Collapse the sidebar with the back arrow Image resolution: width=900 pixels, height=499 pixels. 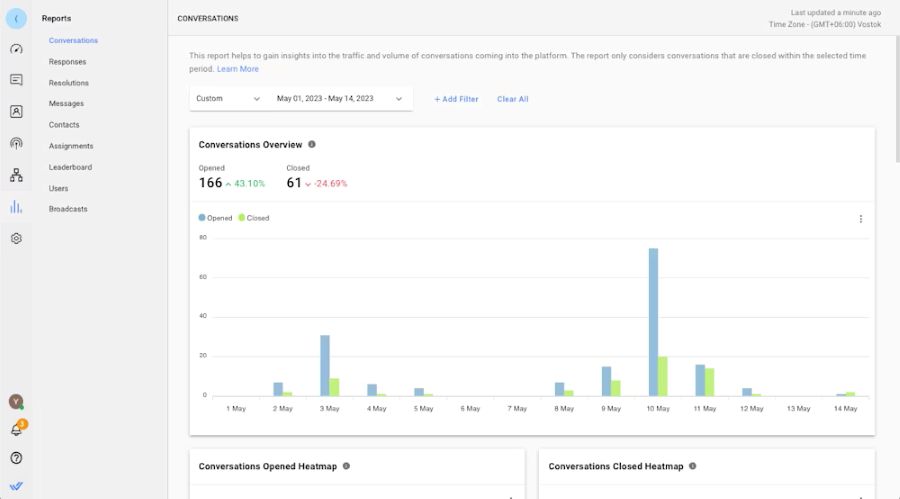tap(16, 18)
